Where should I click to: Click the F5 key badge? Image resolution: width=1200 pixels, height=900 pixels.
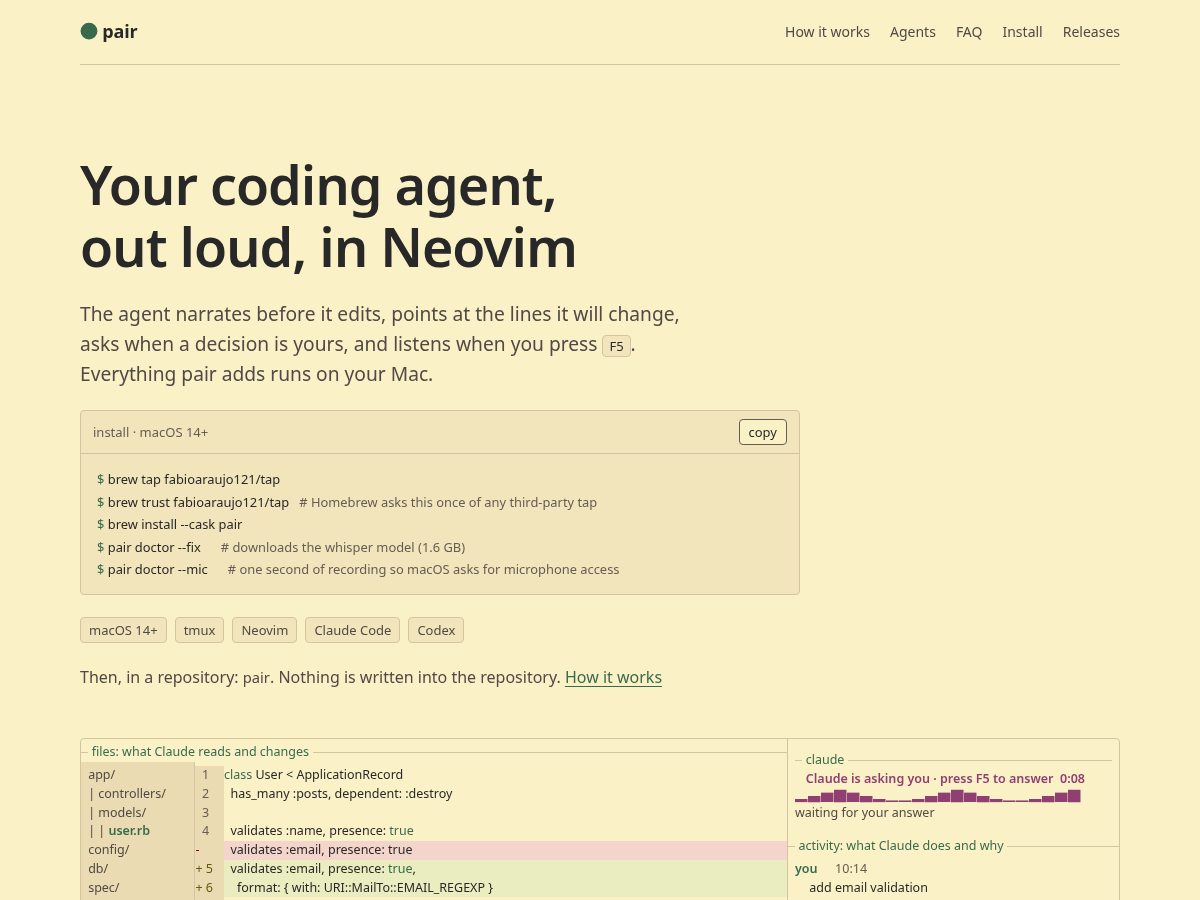point(616,346)
